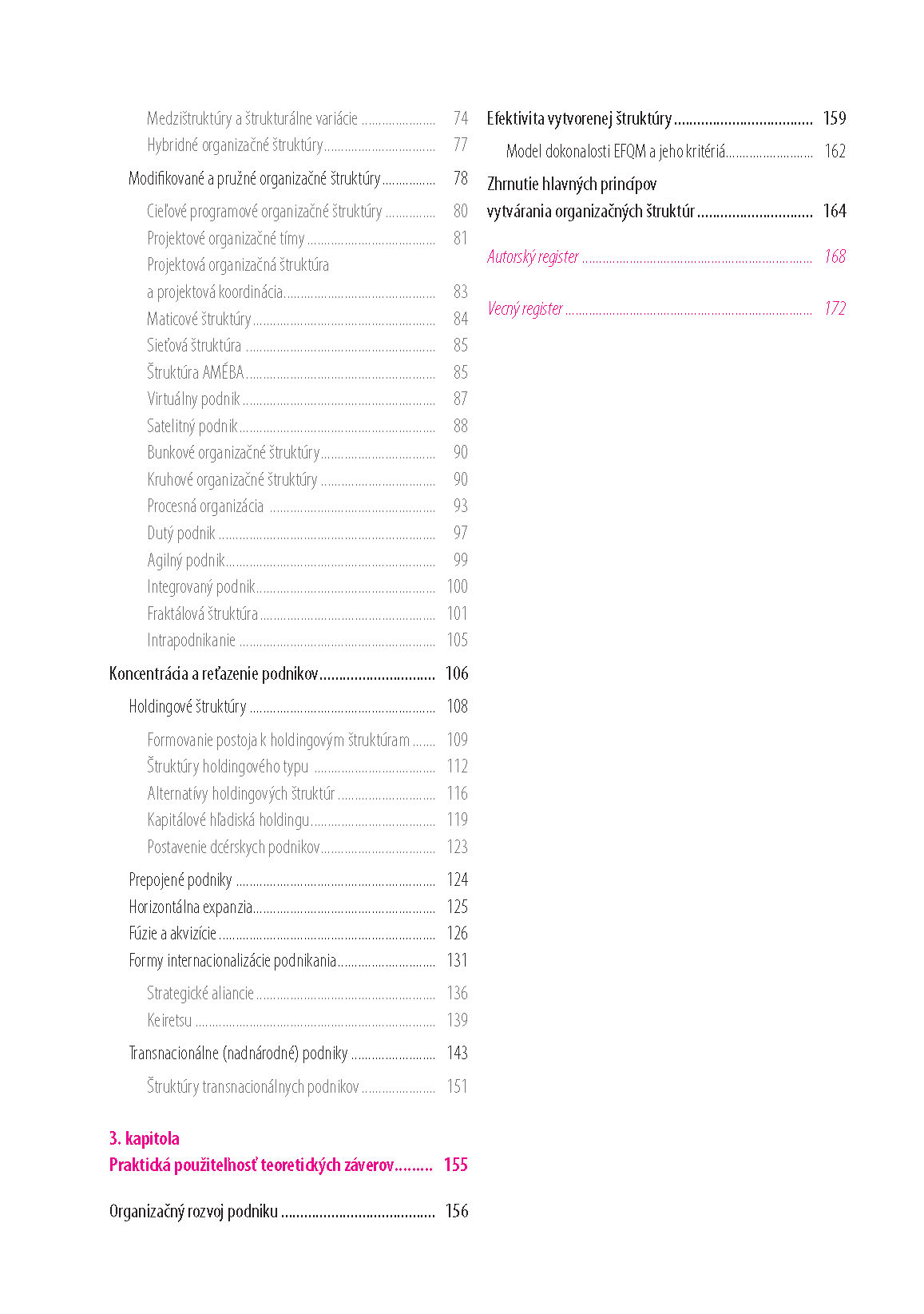Screen dimensions: 924x1314
Task: Go to '3. kapitola' heading
Action: coord(144,1138)
